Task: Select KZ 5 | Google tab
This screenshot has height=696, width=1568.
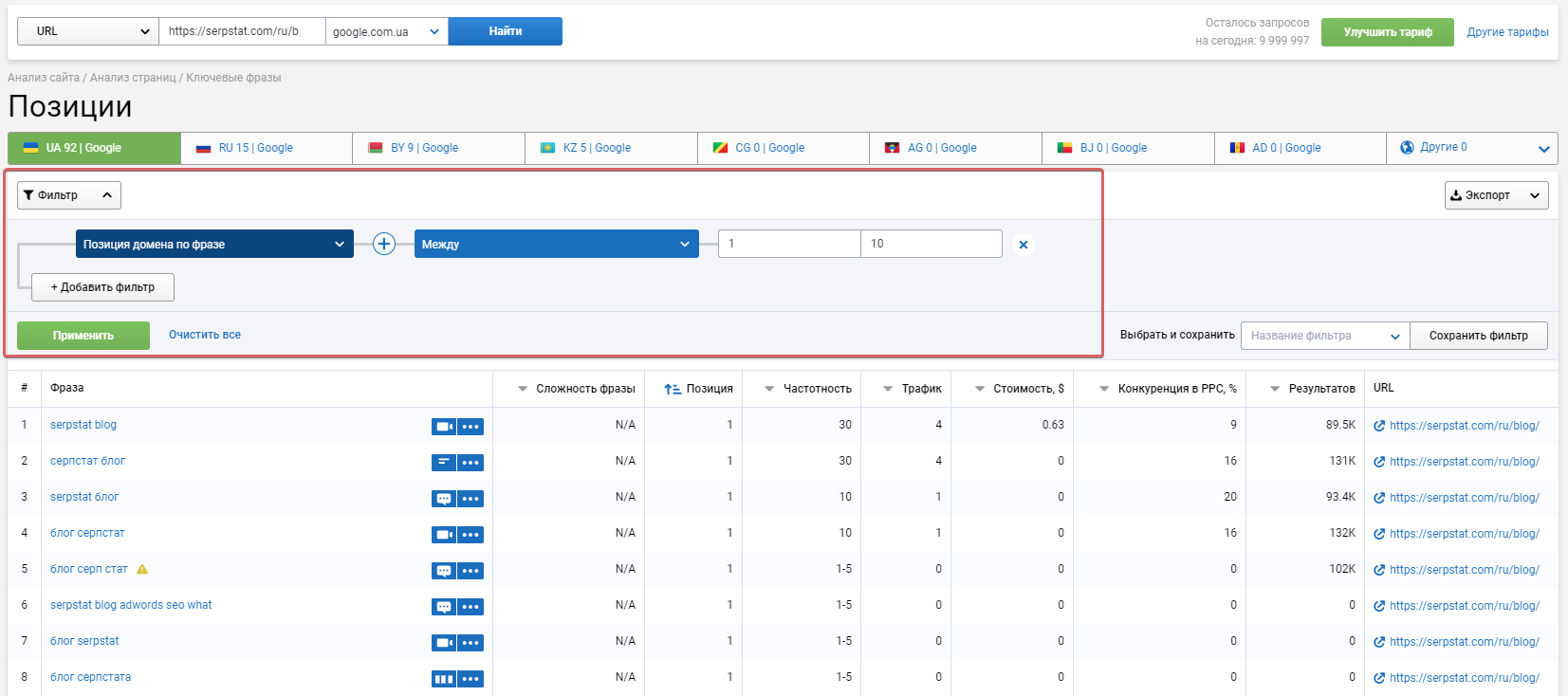Action: pos(611,148)
